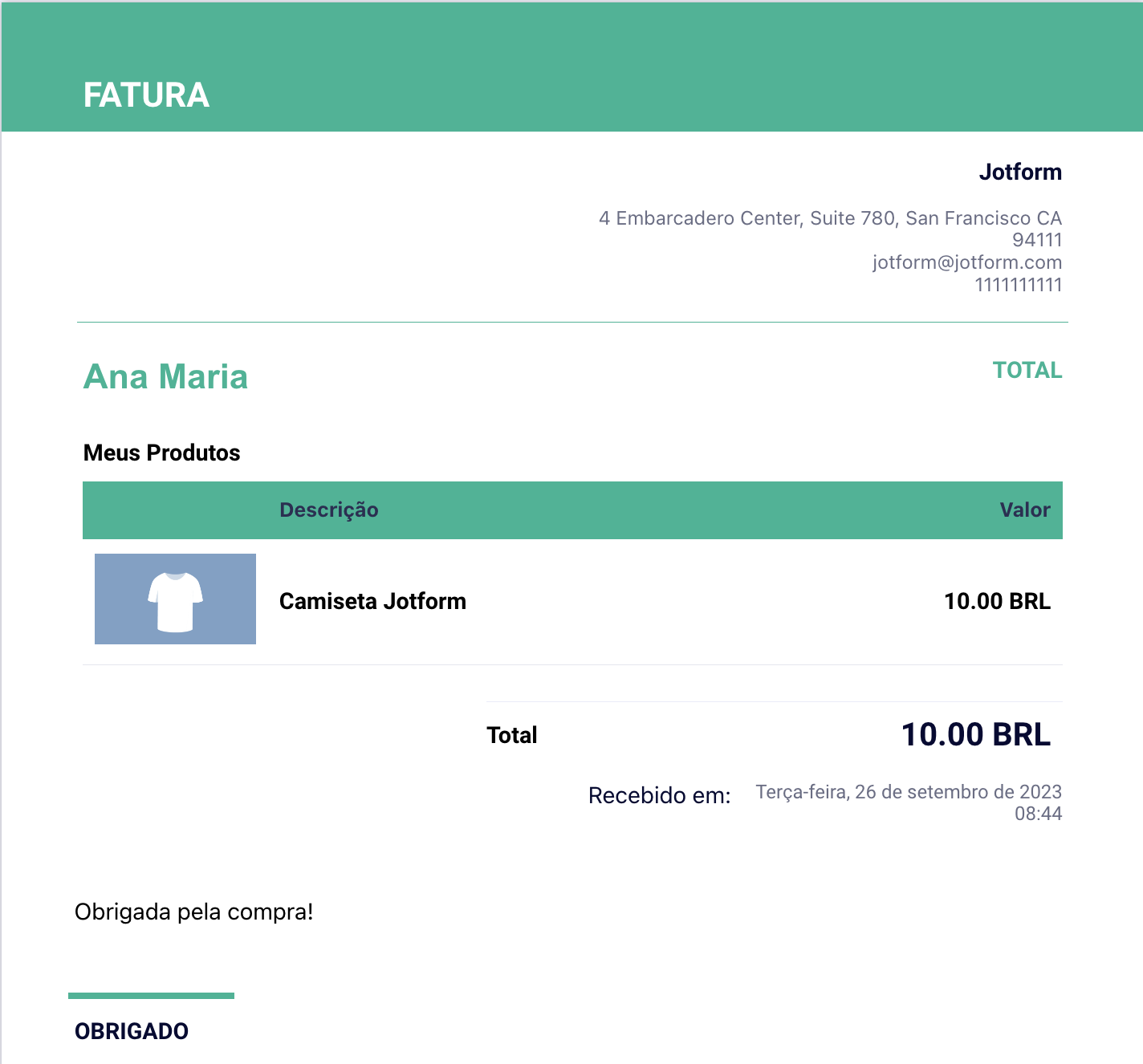
Task: Click the Meus Produtos heading
Action: (161, 453)
